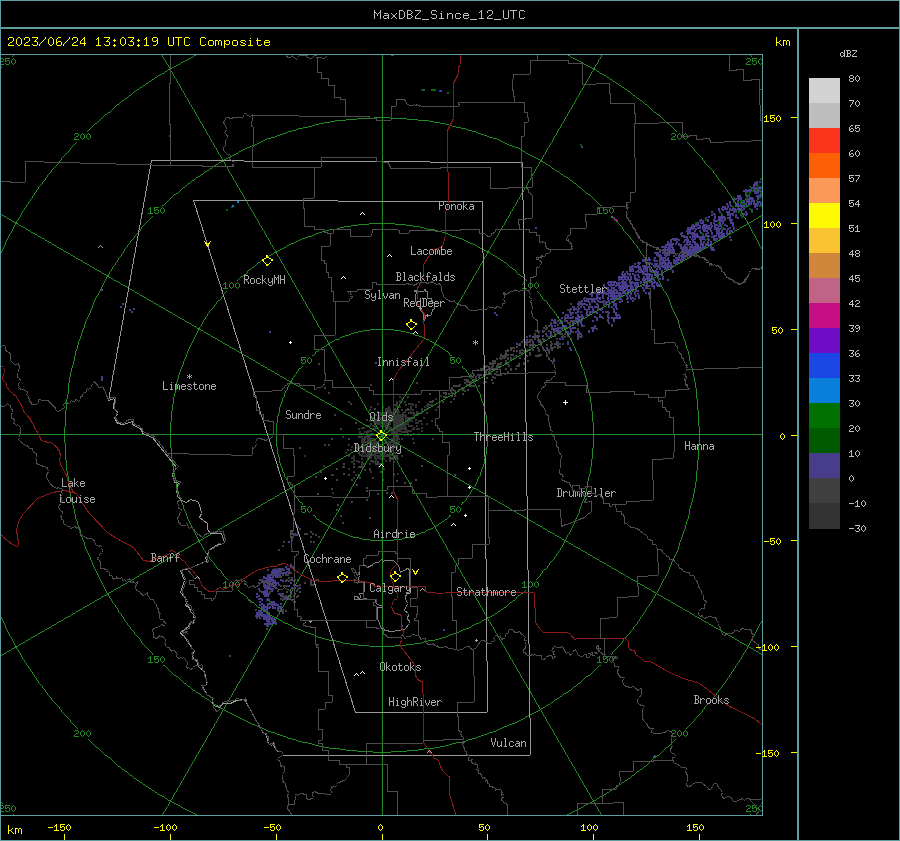
Task: Click the Innisfail city label
Action: [x=403, y=362]
